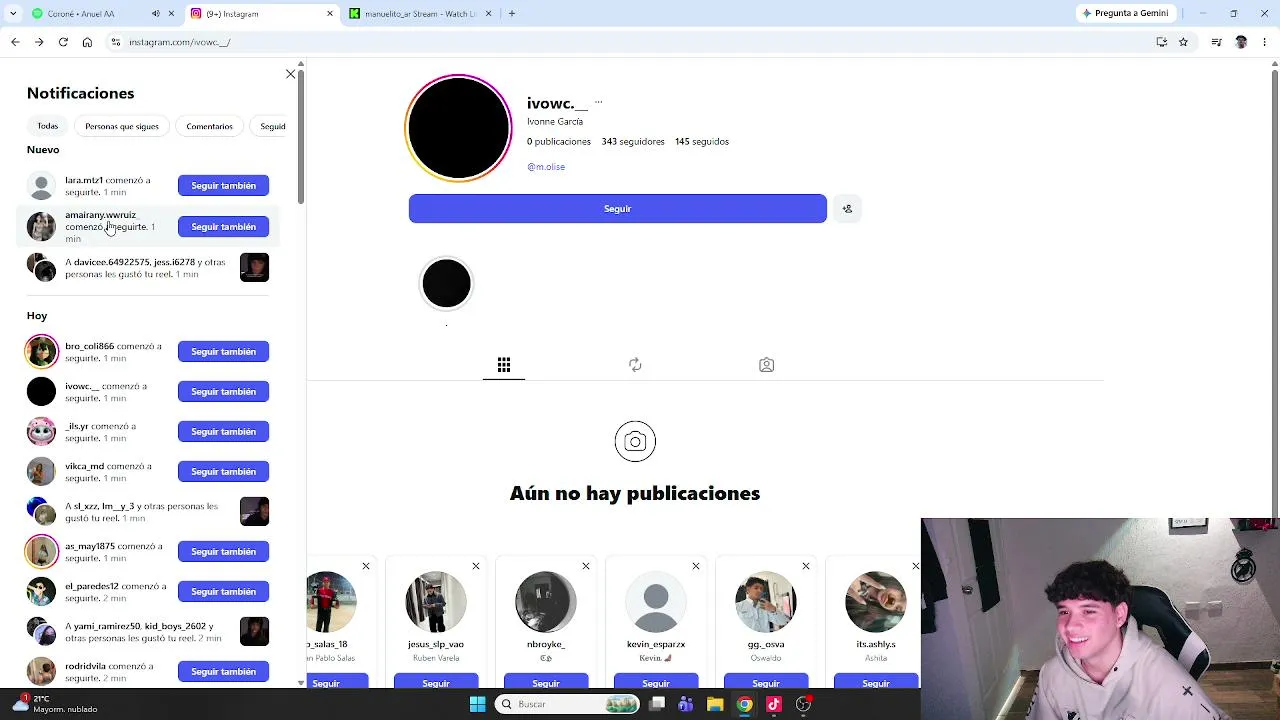Open the media controls icon in Chrome toolbar
The image size is (1280, 720).
(1216, 42)
